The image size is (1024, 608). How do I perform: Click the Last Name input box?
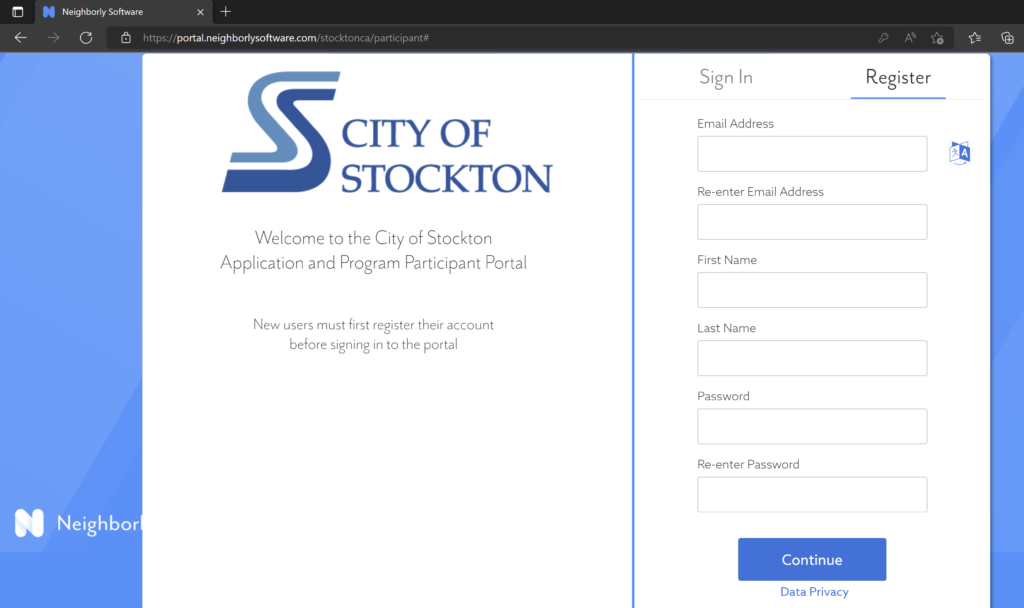point(812,358)
